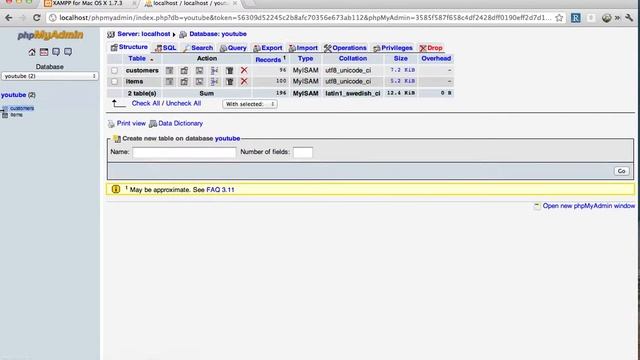Bookmark page with the star icon
The height and width of the screenshot is (360, 640).
tap(559, 18)
